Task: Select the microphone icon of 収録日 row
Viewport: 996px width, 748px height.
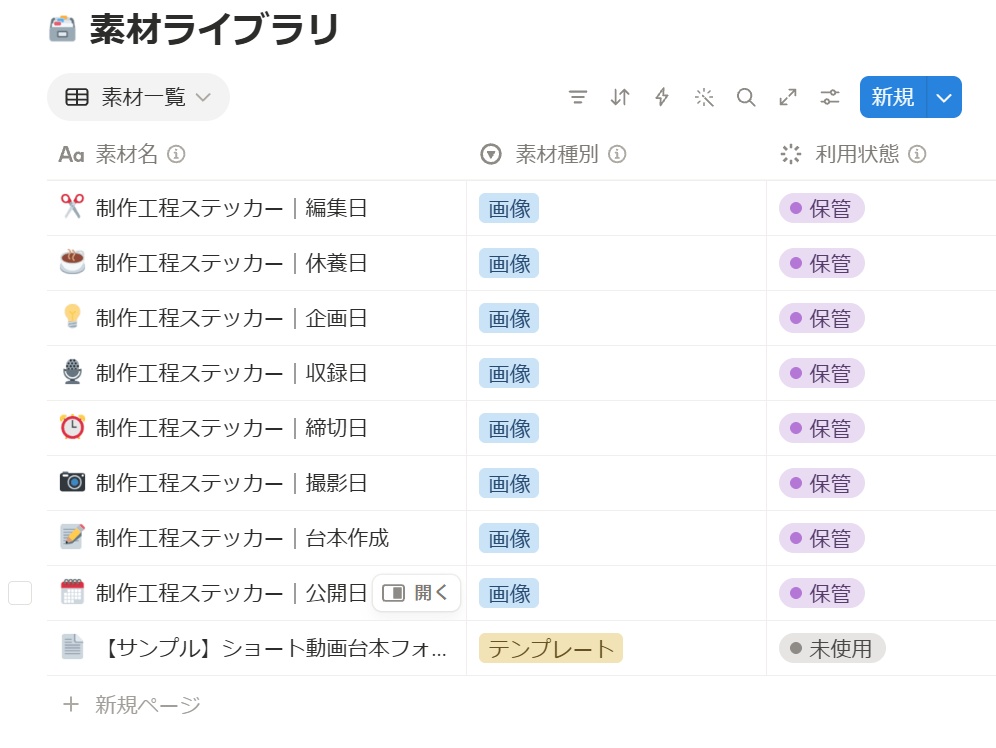Action: pos(72,372)
